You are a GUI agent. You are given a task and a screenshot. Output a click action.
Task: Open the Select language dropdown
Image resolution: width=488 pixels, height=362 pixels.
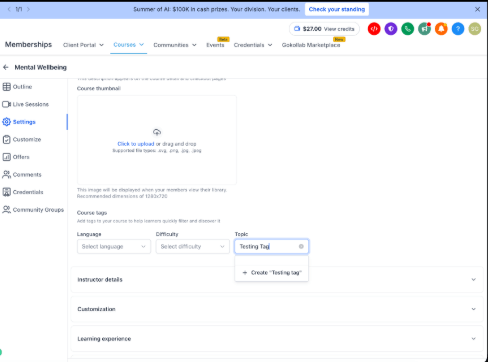click(x=114, y=247)
